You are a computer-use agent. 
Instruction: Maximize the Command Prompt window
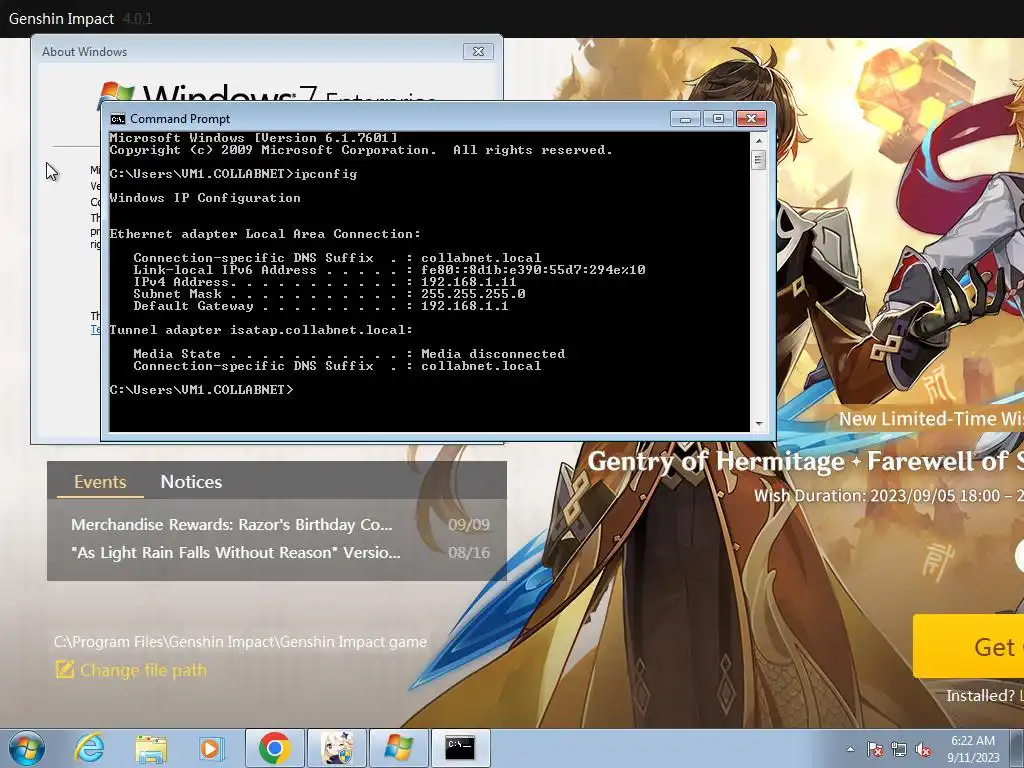718,118
